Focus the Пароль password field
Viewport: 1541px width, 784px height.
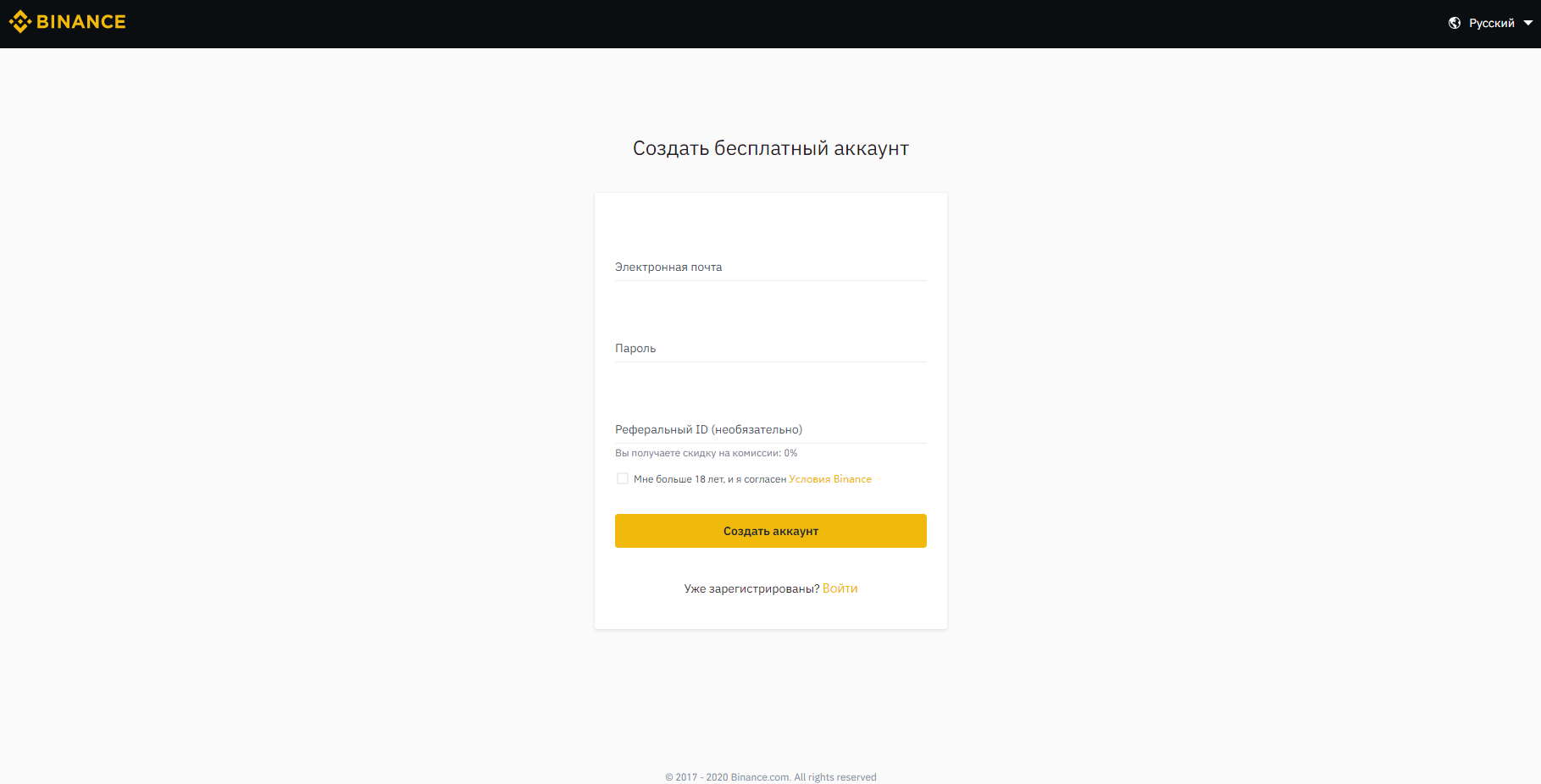click(771, 348)
